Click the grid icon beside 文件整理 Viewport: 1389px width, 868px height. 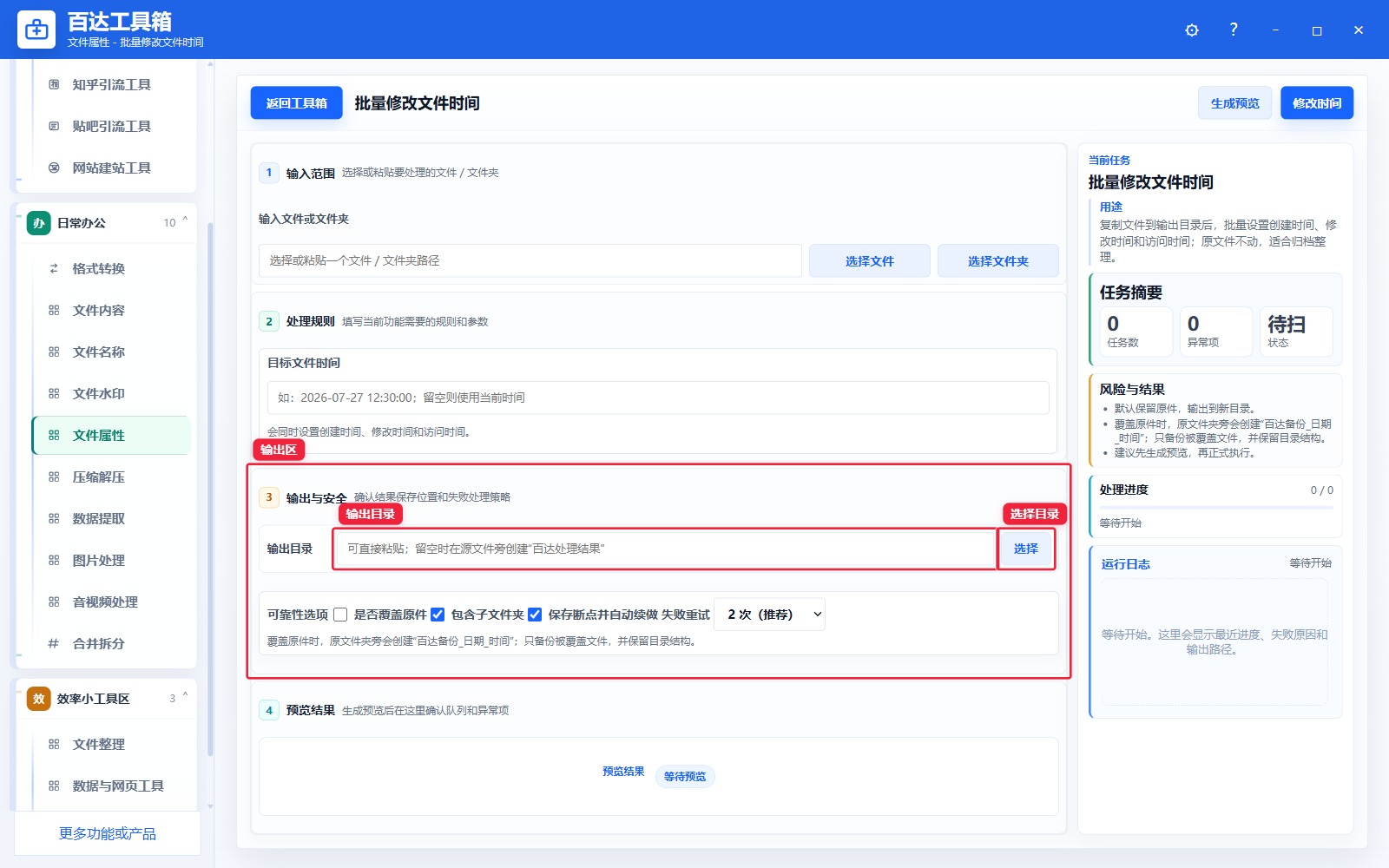(x=54, y=744)
